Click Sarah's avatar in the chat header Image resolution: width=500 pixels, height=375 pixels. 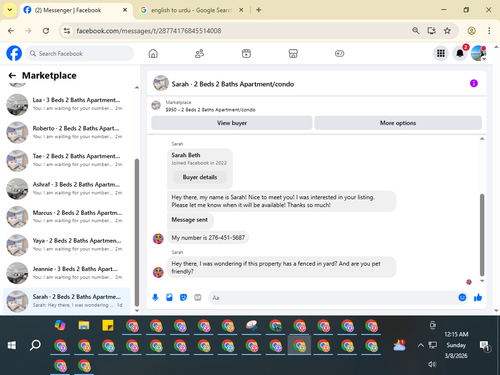pos(161,83)
